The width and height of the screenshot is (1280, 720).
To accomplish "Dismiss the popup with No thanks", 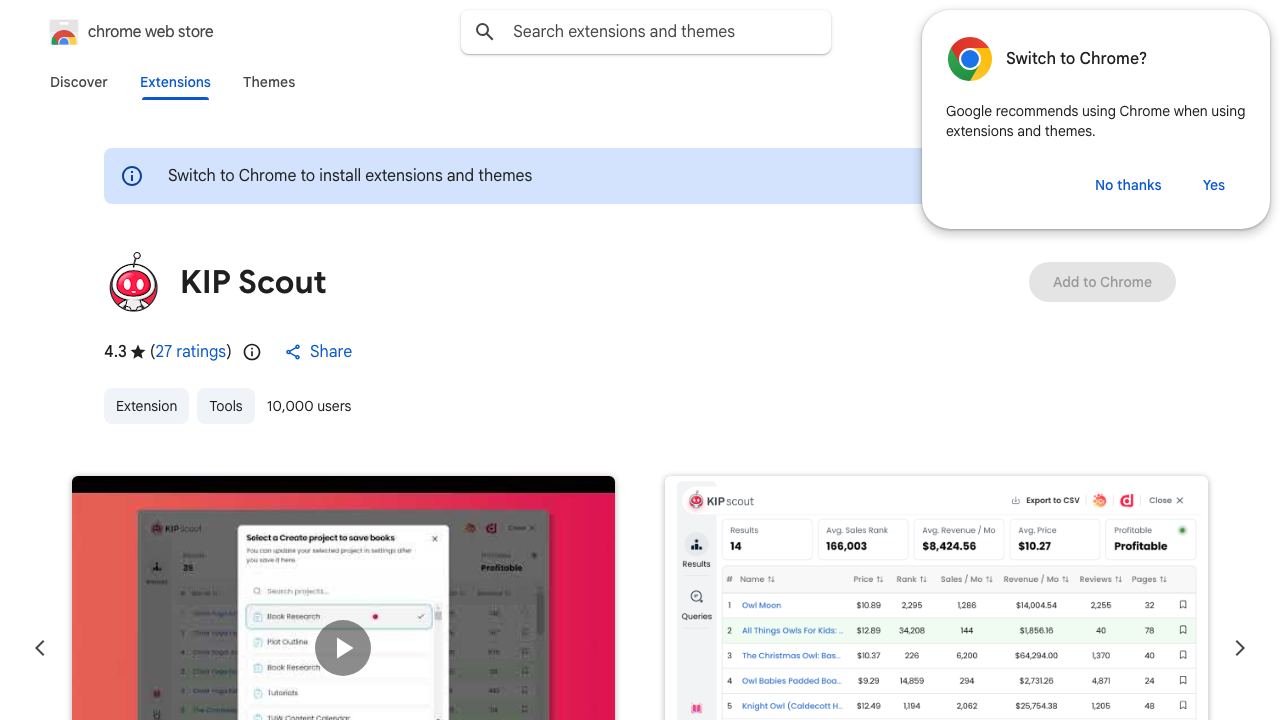I will point(1128,185).
